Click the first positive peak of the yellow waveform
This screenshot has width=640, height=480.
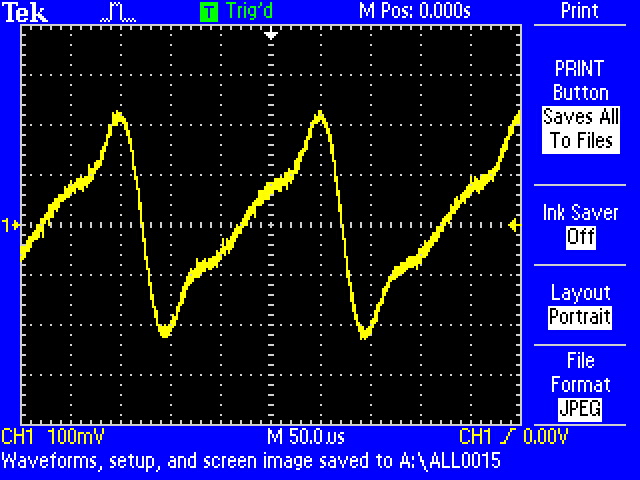coord(119,116)
